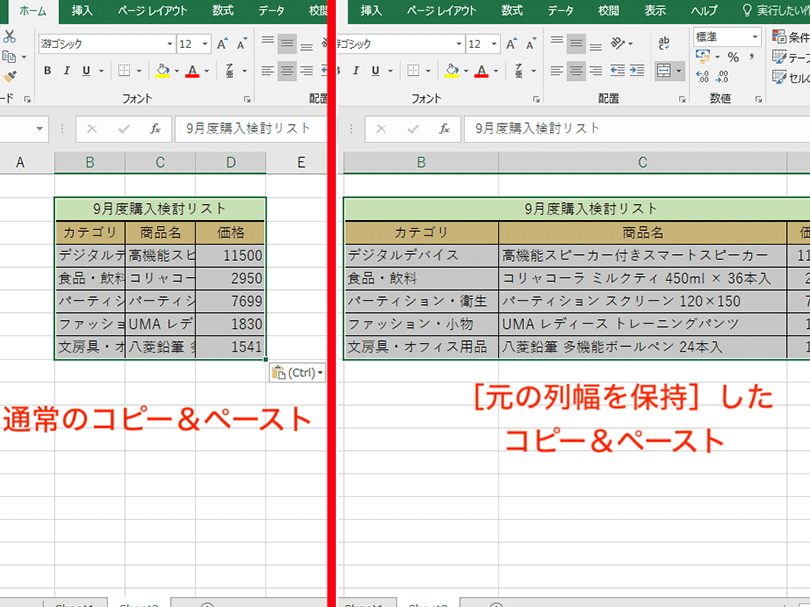Toggle Underline in the left window
The image size is (810, 607).
86,71
